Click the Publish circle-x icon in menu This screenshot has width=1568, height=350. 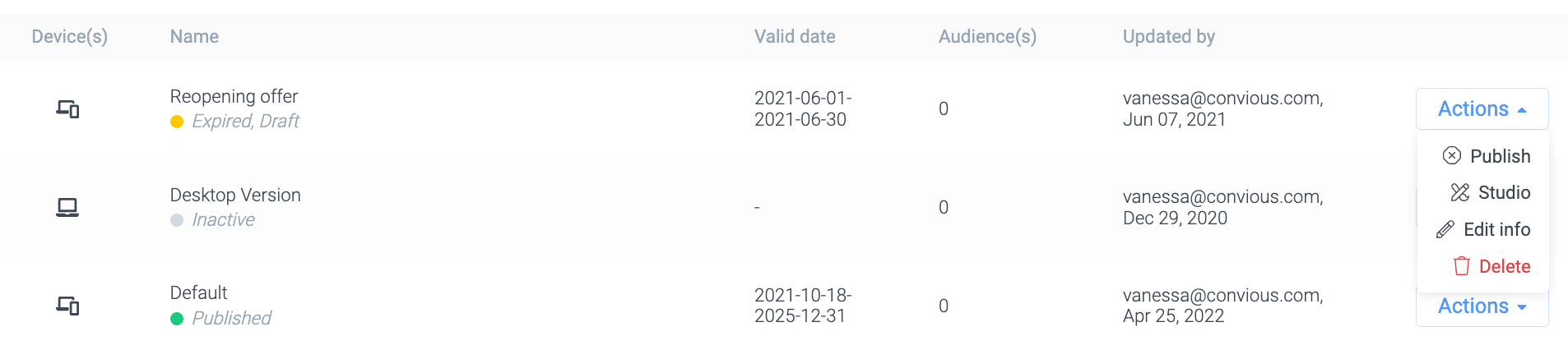pos(1452,156)
